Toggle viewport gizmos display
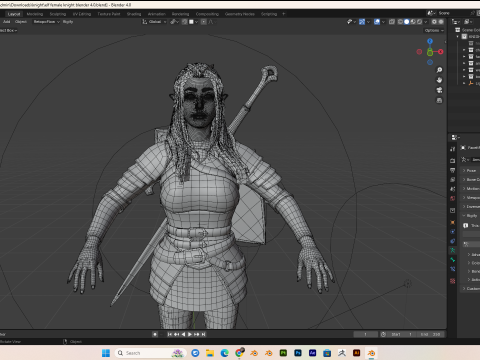 tap(362, 22)
